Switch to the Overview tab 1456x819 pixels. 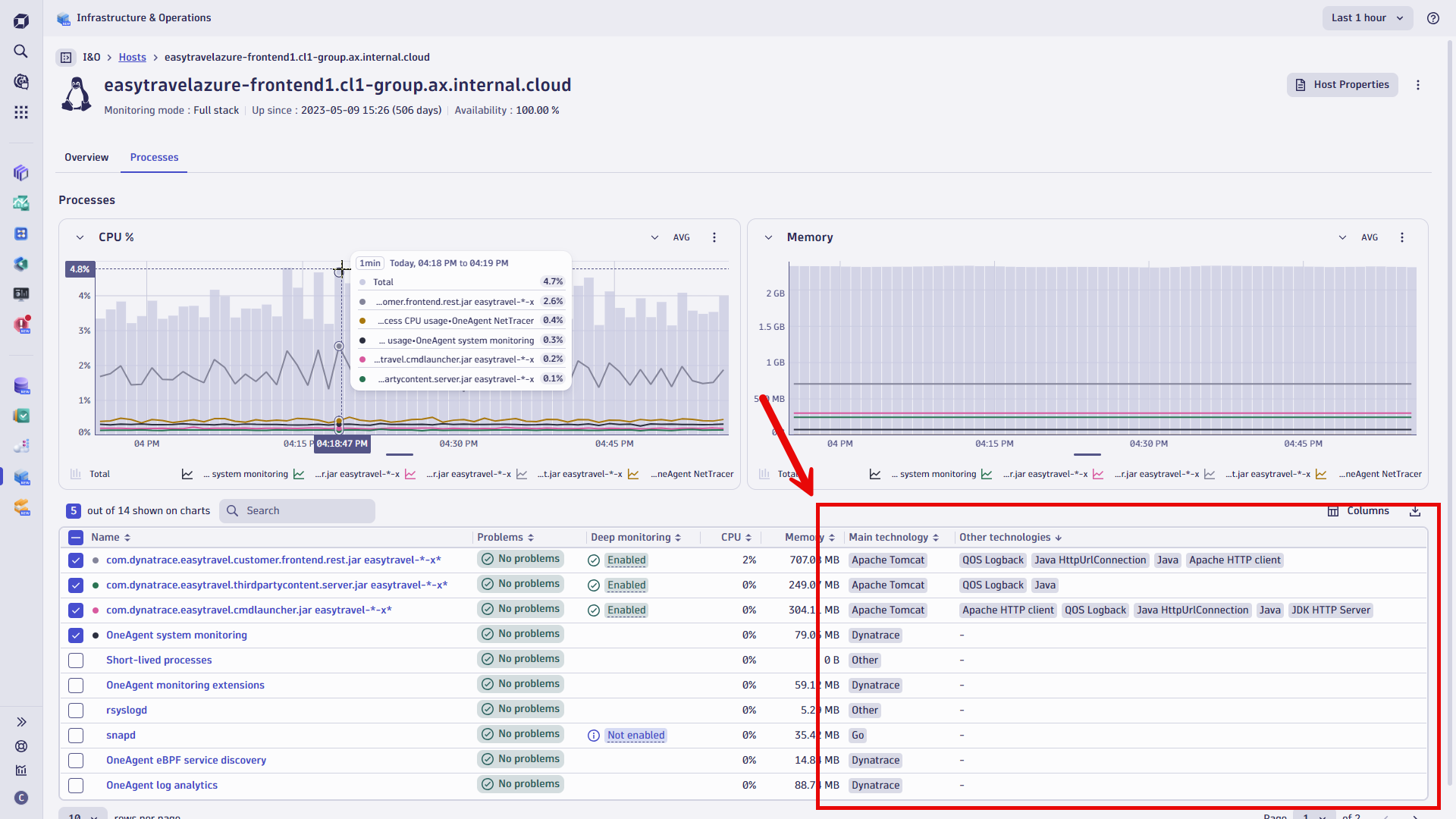(86, 157)
